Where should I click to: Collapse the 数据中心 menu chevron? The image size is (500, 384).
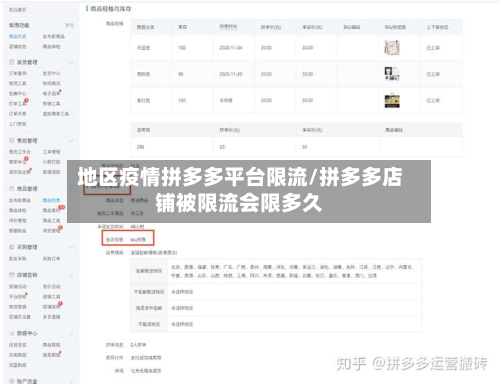[x=71, y=334]
